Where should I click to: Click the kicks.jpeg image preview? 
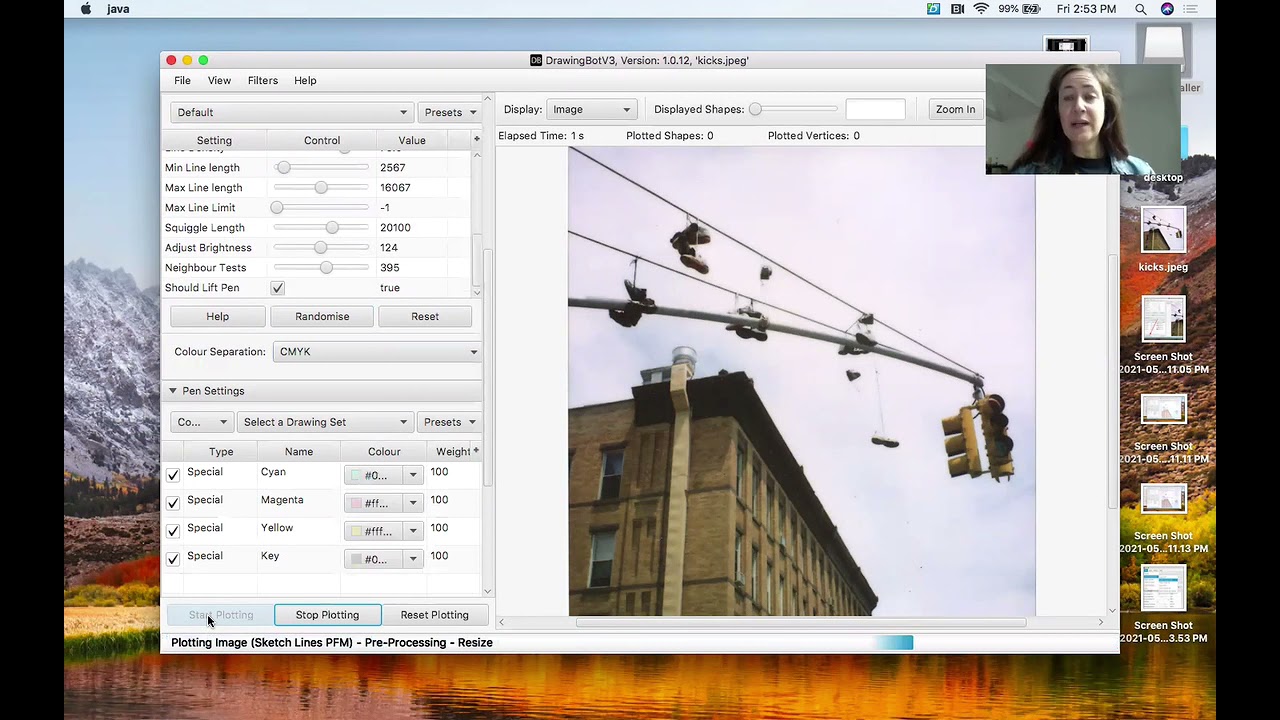(802, 381)
